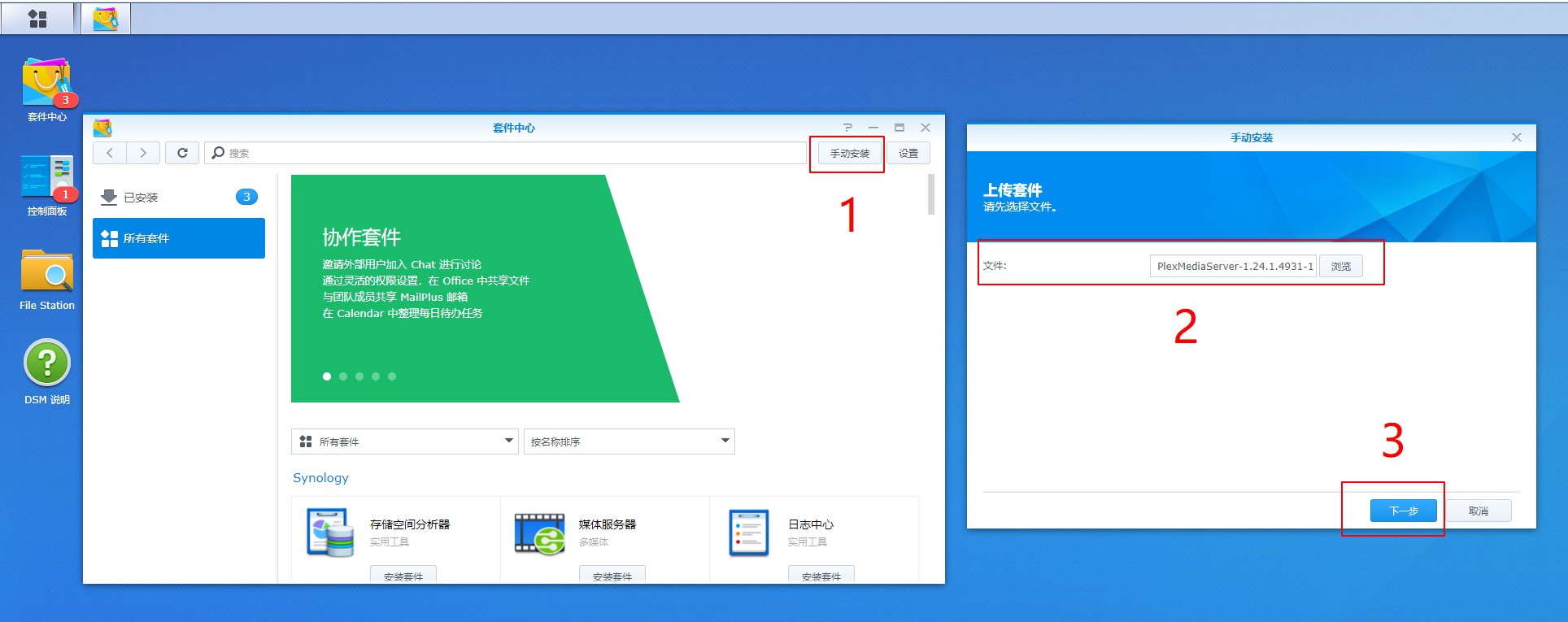Select 所有套件 in the sidebar
This screenshot has height=622, width=1568.
(x=179, y=238)
